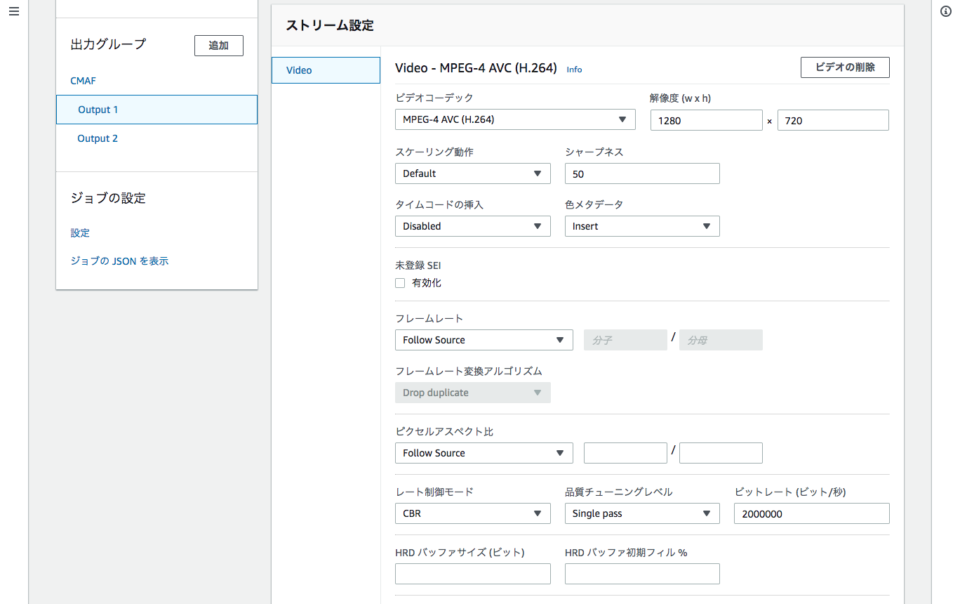
Task: Open the スケーリング動作 dropdown showing Default
Action: click(472, 173)
